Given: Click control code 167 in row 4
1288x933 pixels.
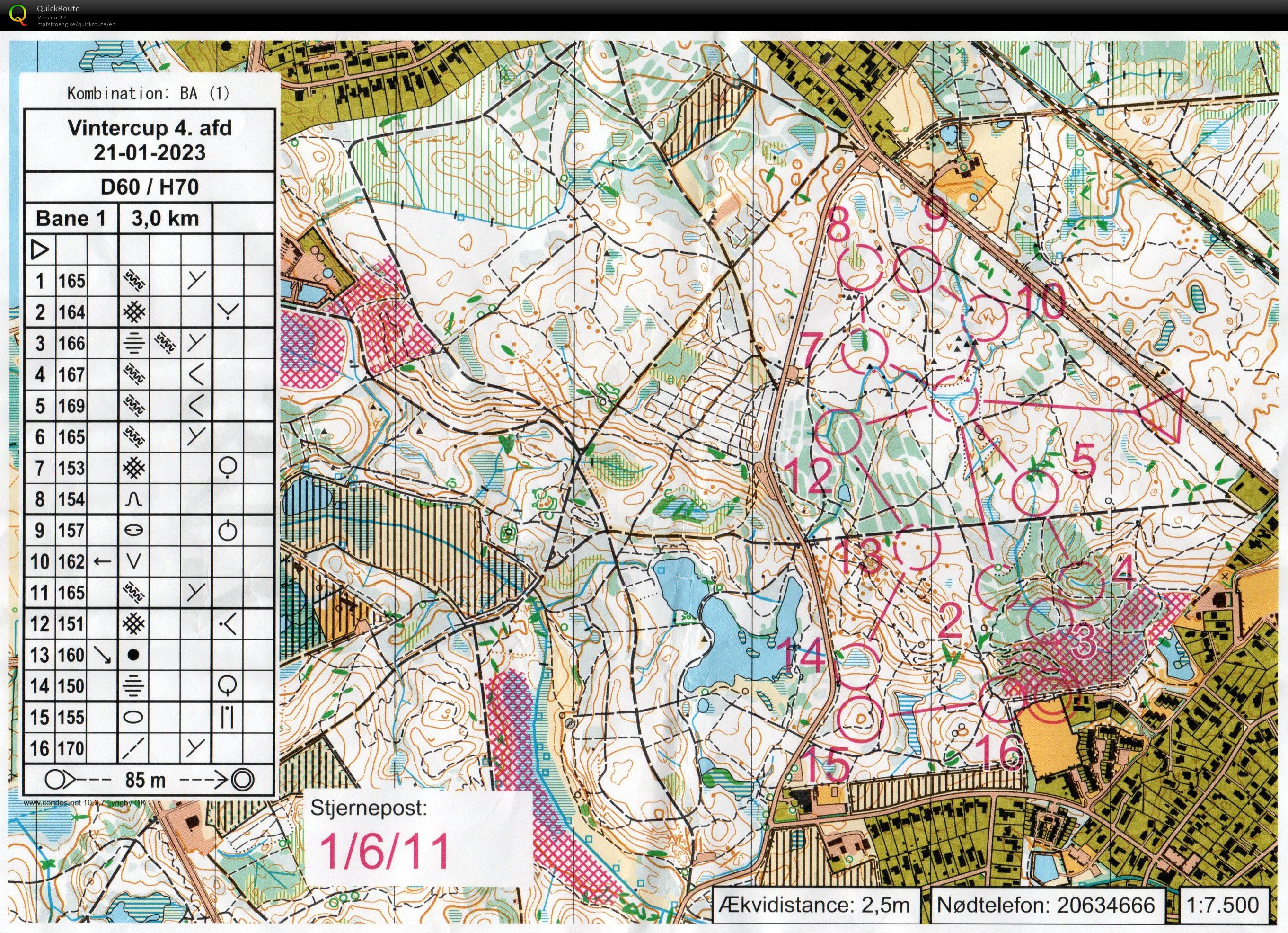Looking at the screenshot, I should click(x=71, y=374).
